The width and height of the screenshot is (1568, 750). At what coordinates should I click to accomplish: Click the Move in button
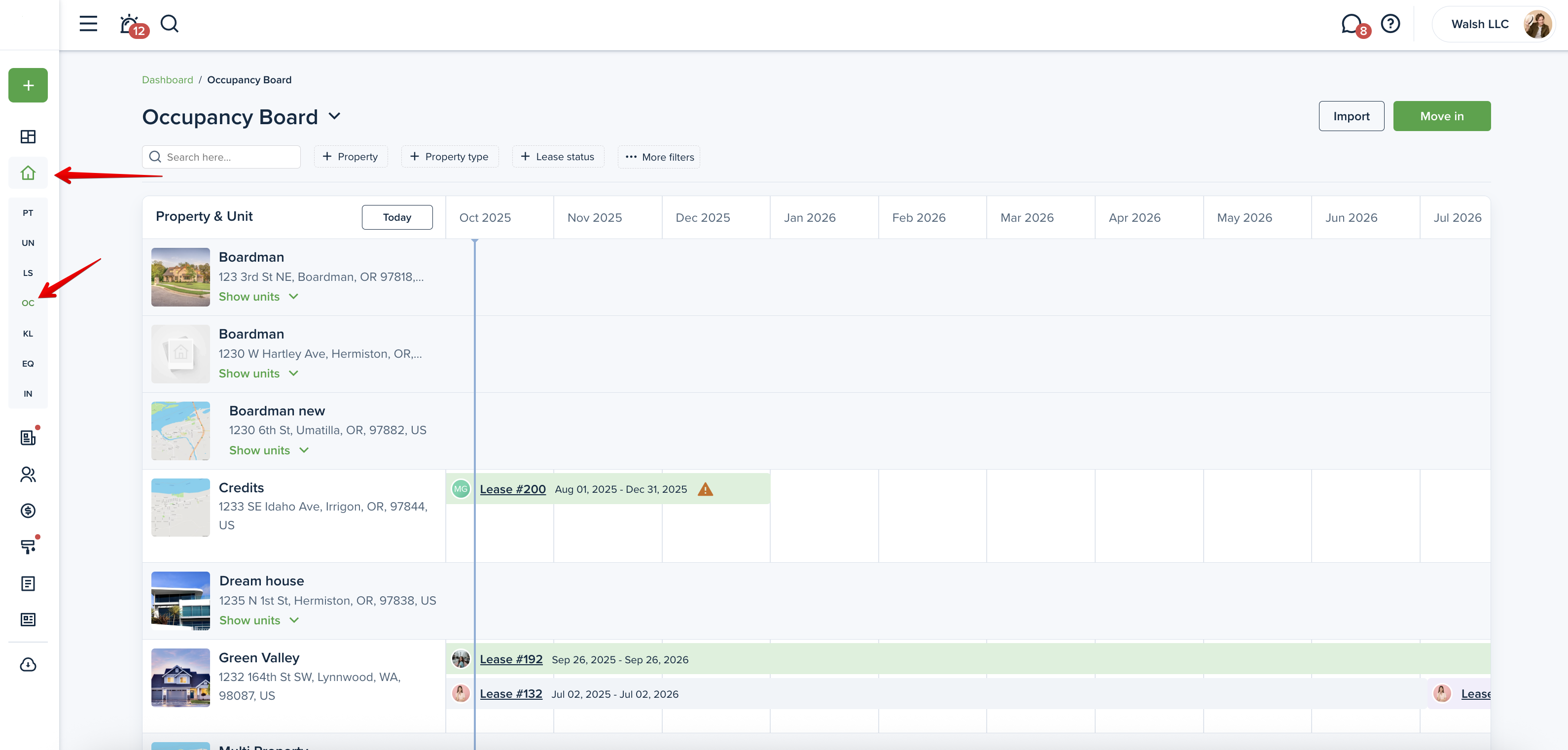pyautogui.click(x=1441, y=116)
